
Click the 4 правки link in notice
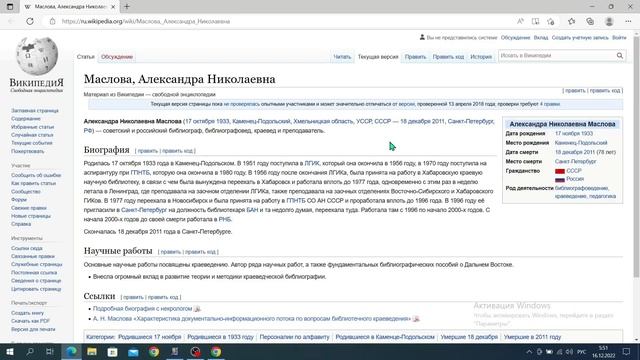[550, 104]
